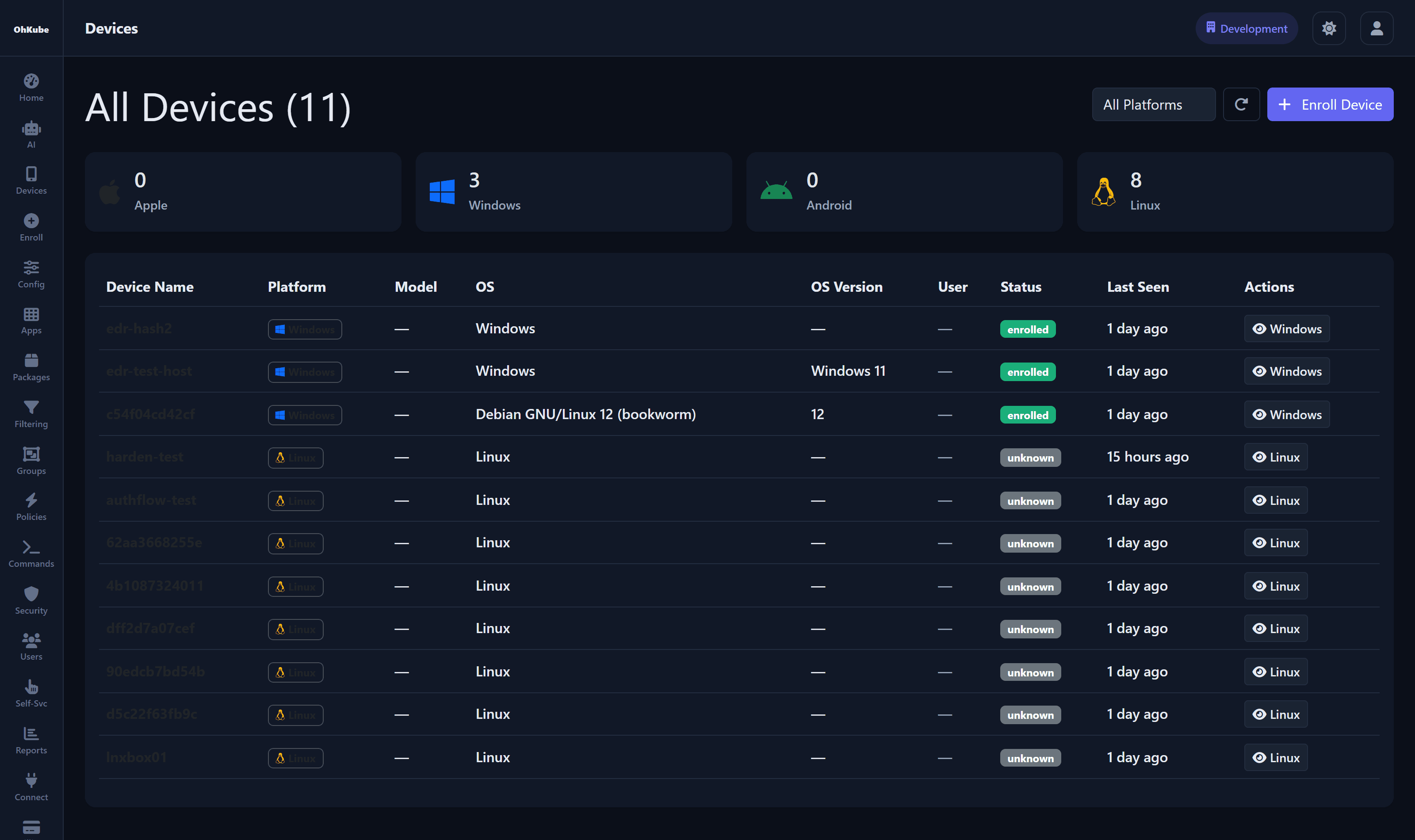The image size is (1415, 840).
Task: Refresh the device list
Action: [x=1241, y=104]
